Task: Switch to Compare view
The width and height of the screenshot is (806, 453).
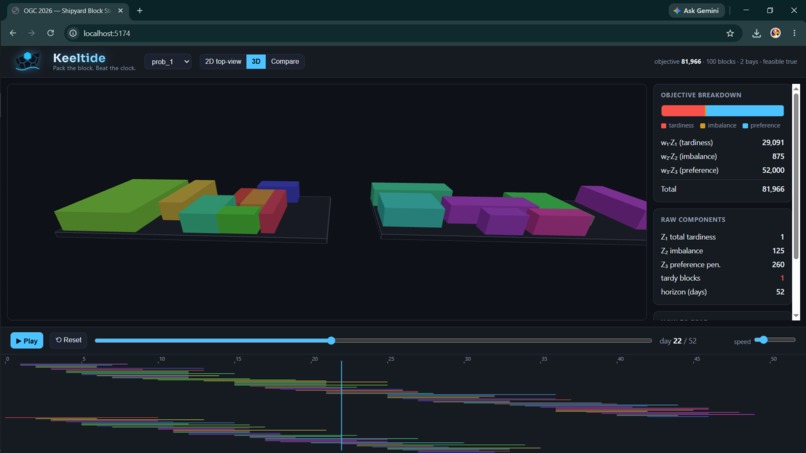Action: click(285, 61)
